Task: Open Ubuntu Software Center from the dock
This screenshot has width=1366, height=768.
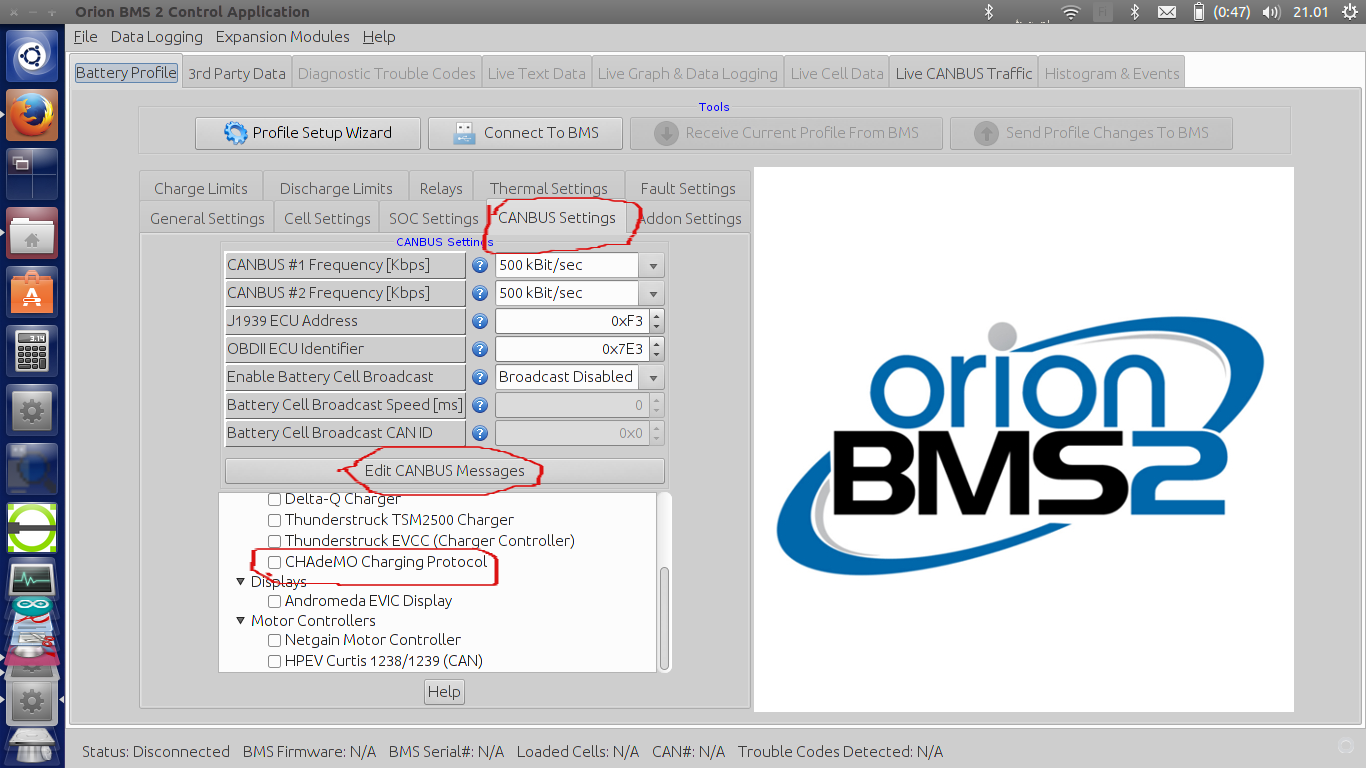Action: (32, 292)
